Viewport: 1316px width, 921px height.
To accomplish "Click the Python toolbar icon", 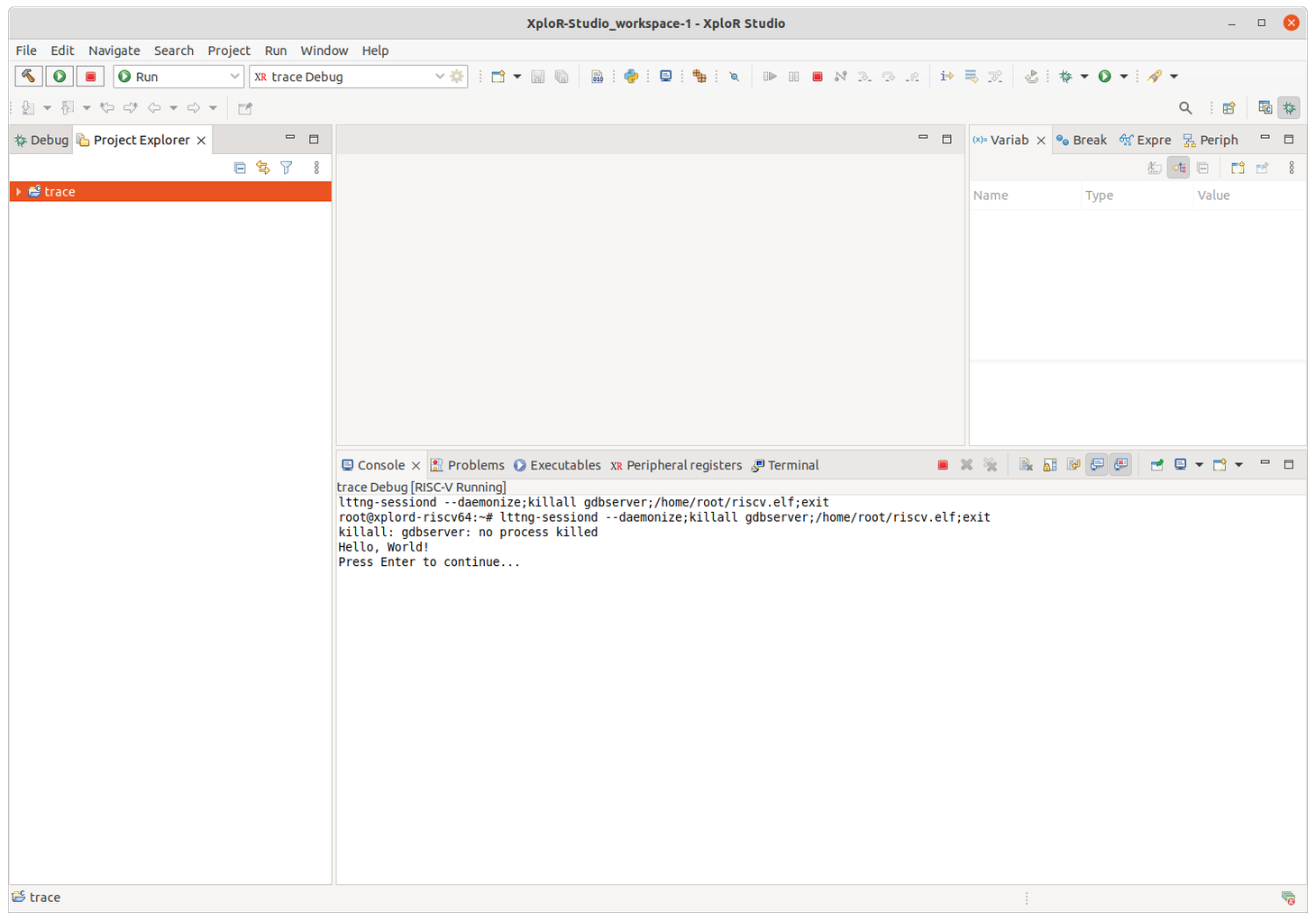I will [631, 77].
